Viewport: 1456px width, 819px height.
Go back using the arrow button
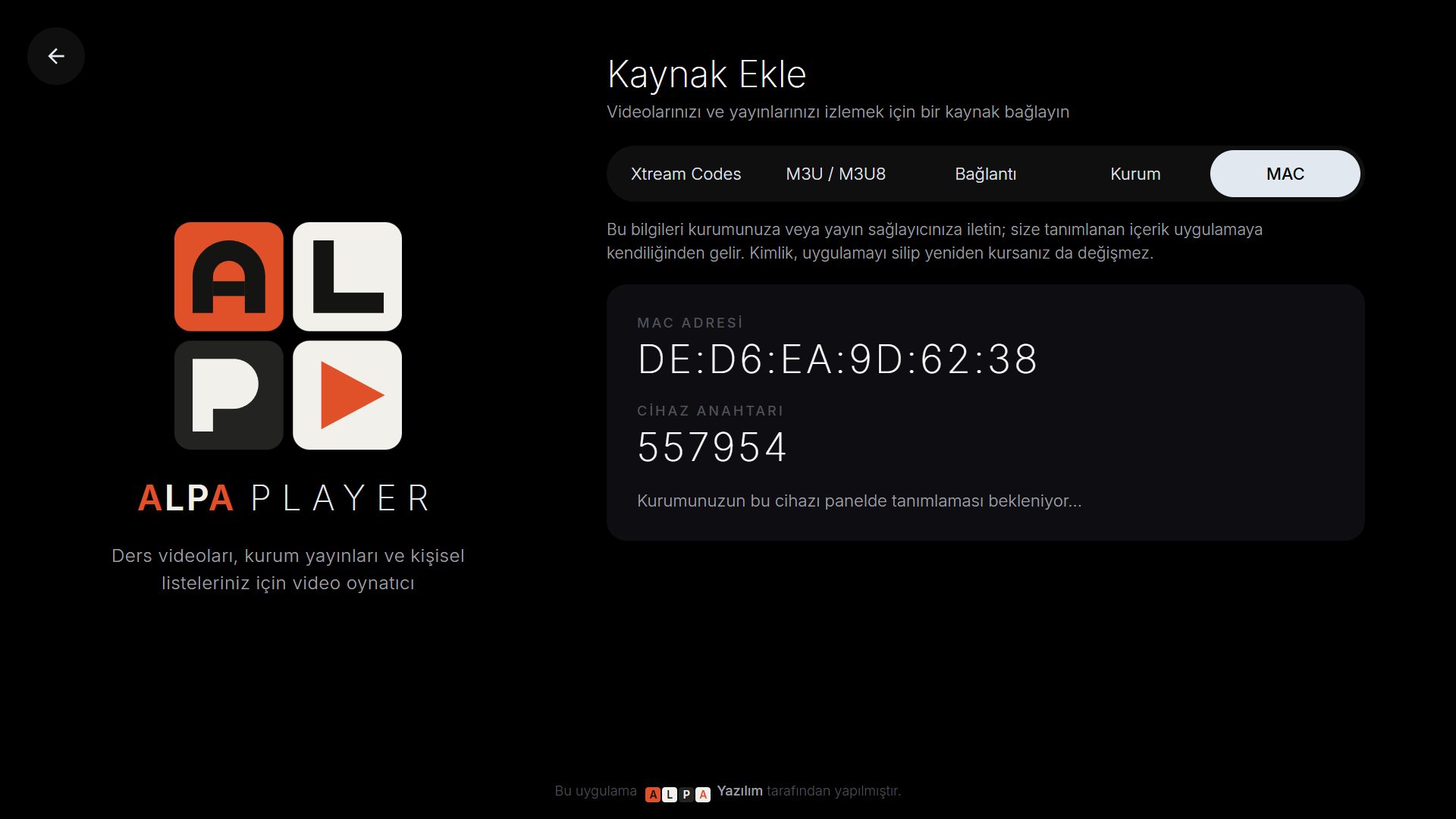[x=56, y=56]
